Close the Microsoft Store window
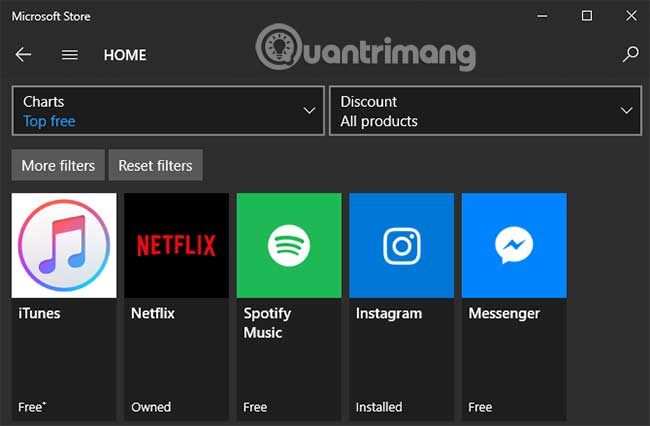Viewport: 650px width, 426px height. (x=631, y=16)
